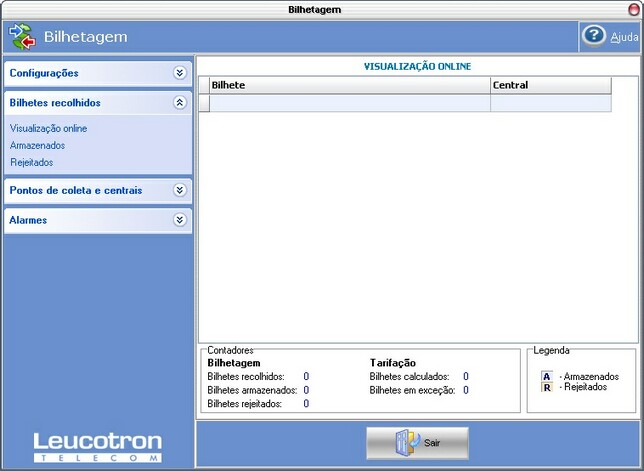Click the Bilhetes recolhidos section header
Viewport: 644px width, 471px height.
click(98, 103)
